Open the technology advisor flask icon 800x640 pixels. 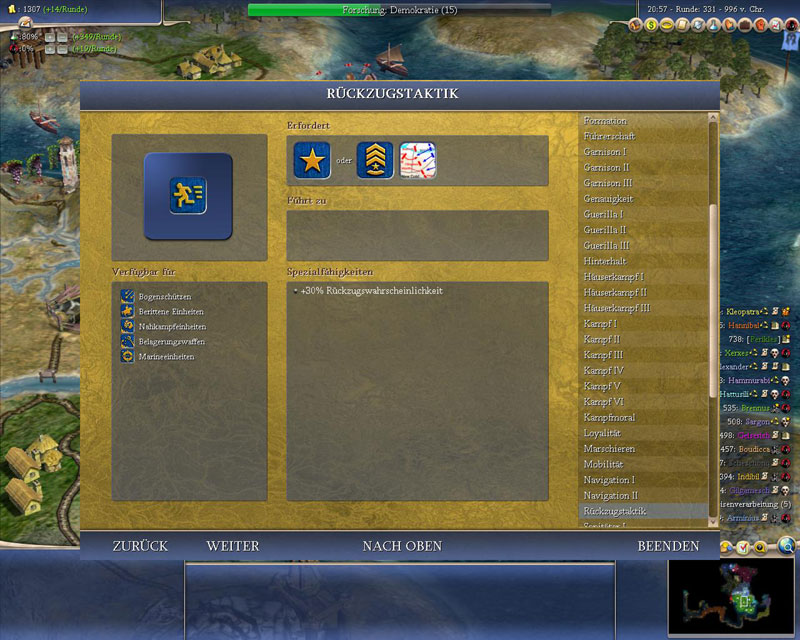click(x=714, y=24)
